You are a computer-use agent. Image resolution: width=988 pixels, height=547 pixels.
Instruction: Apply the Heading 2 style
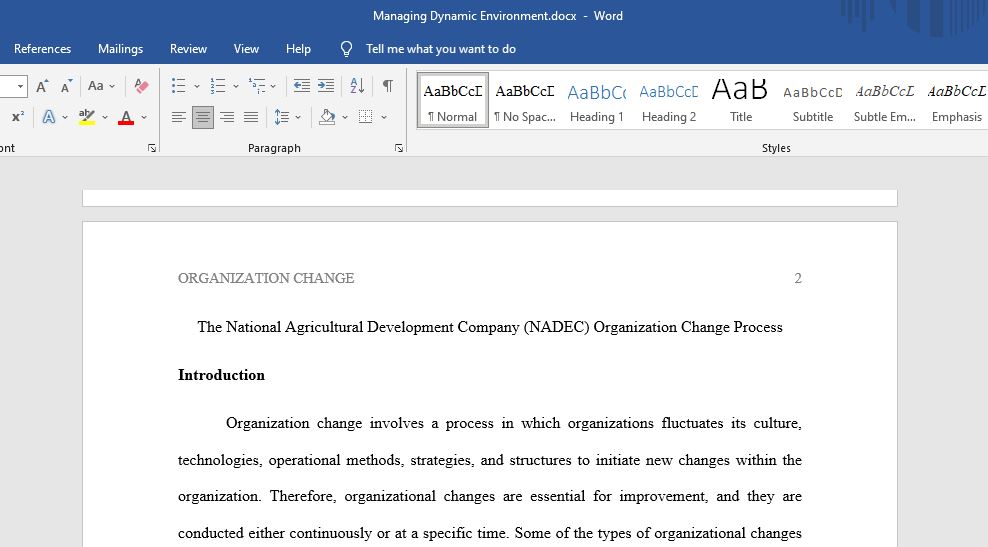tap(669, 100)
